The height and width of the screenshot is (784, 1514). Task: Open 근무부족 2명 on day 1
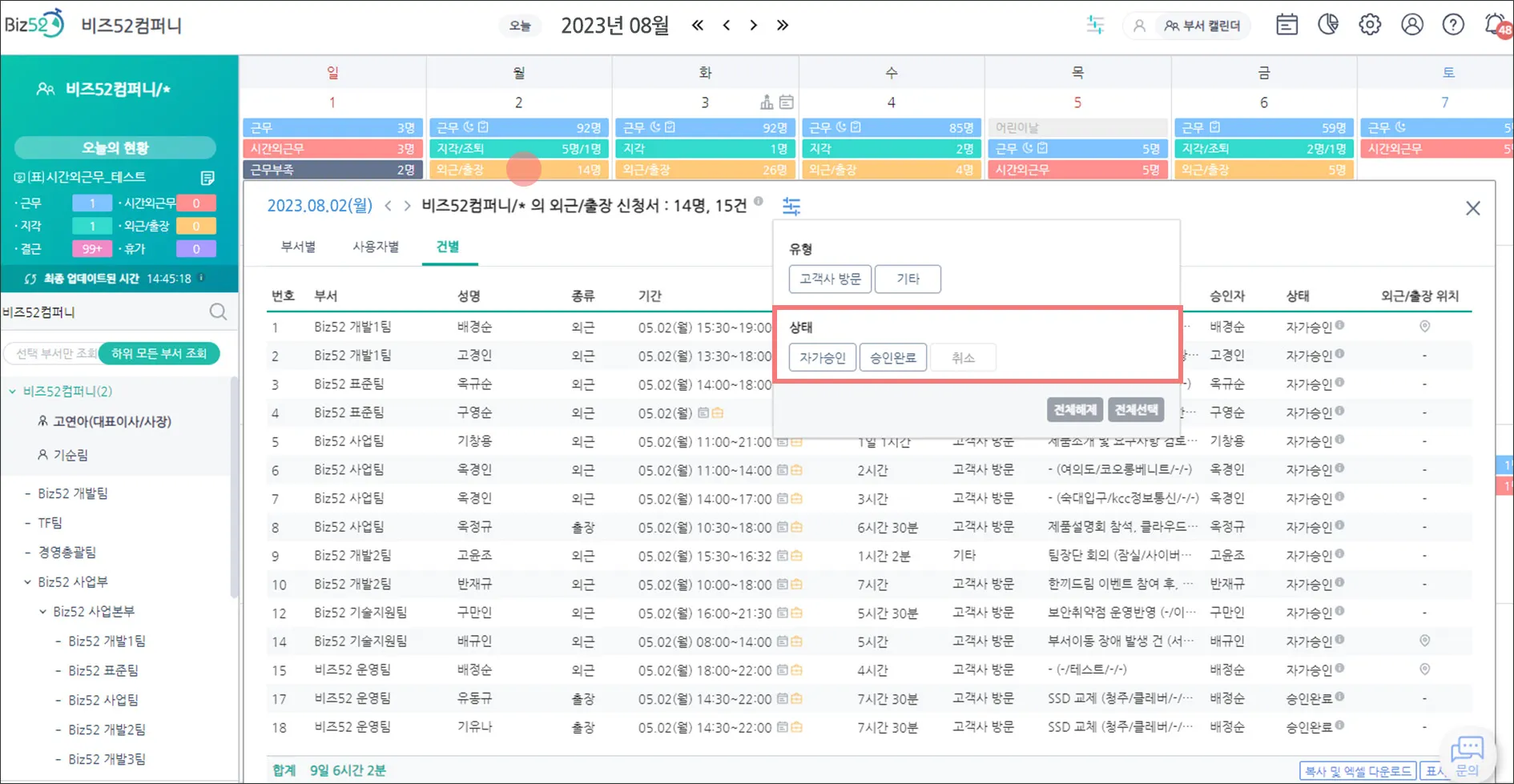pos(332,170)
